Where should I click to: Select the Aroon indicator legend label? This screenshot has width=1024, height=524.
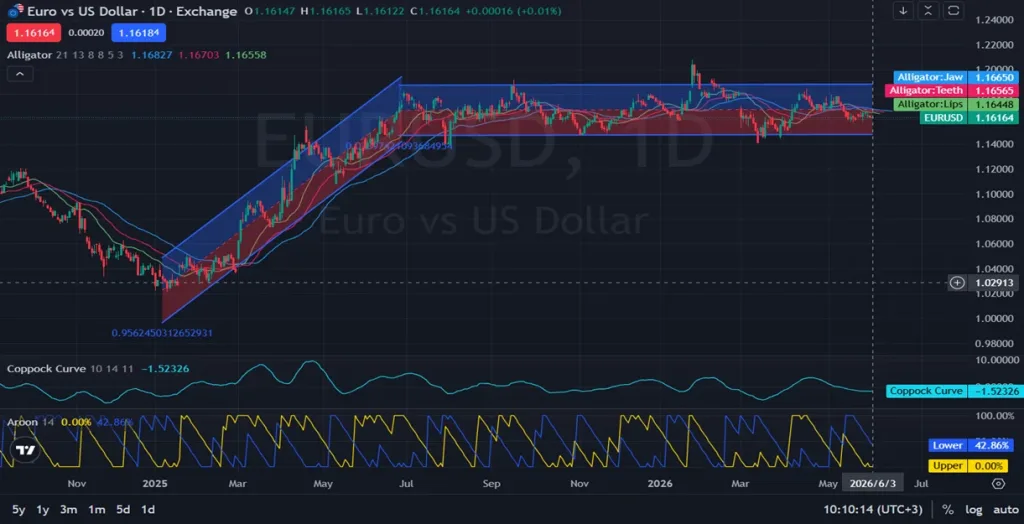21,422
